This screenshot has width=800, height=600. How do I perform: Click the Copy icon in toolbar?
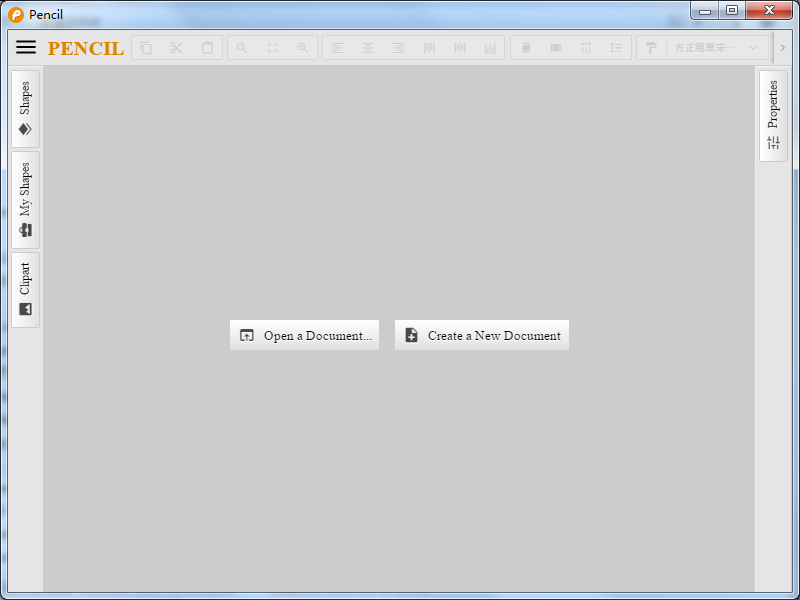[146, 48]
